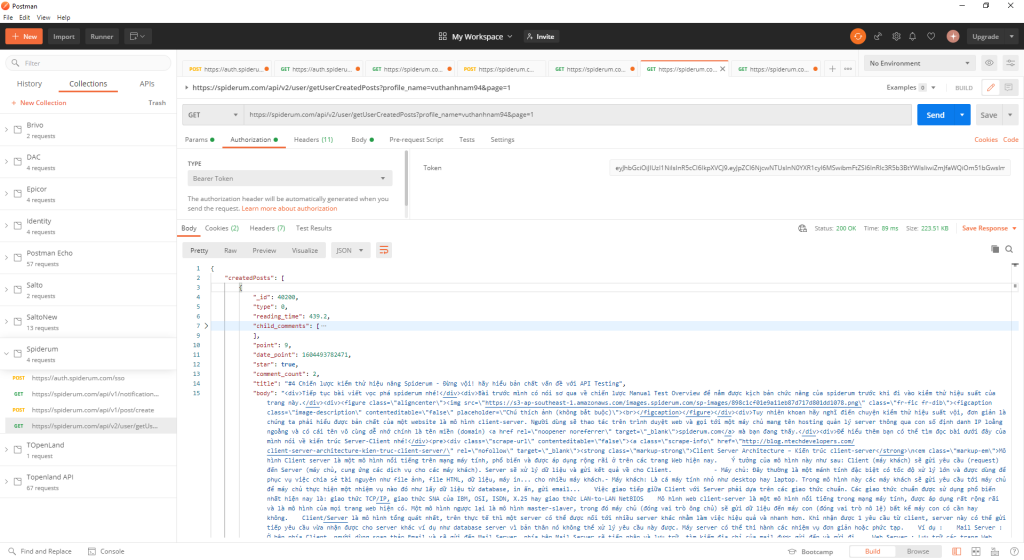Image resolution: width=1024 pixels, height=560 pixels.
Task: Open the tab options ellipsis menu
Action: pos(848,69)
